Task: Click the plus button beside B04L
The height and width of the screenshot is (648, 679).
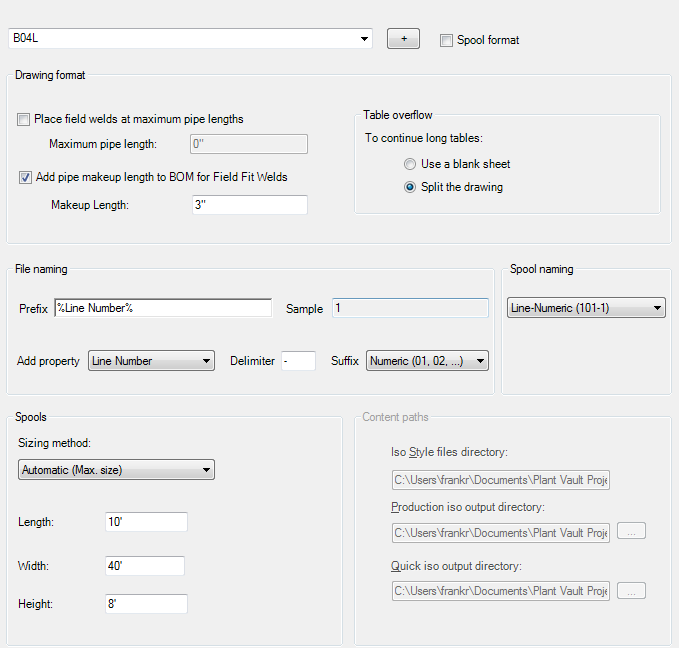Action: [403, 39]
